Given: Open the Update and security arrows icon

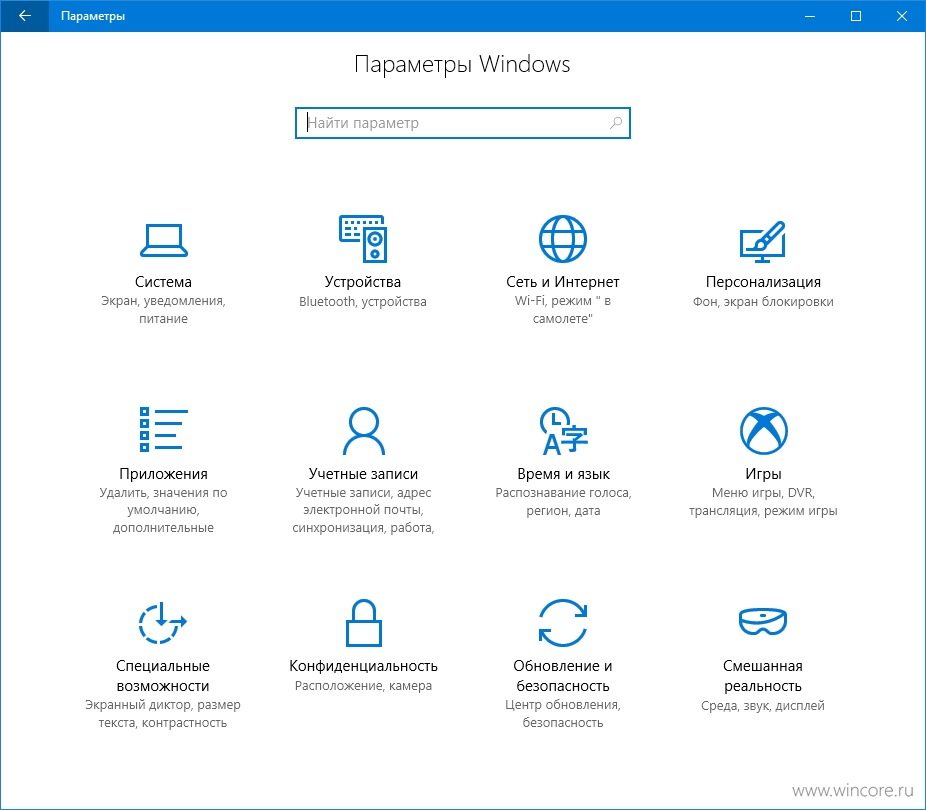Looking at the screenshot, I should [563, 623].
